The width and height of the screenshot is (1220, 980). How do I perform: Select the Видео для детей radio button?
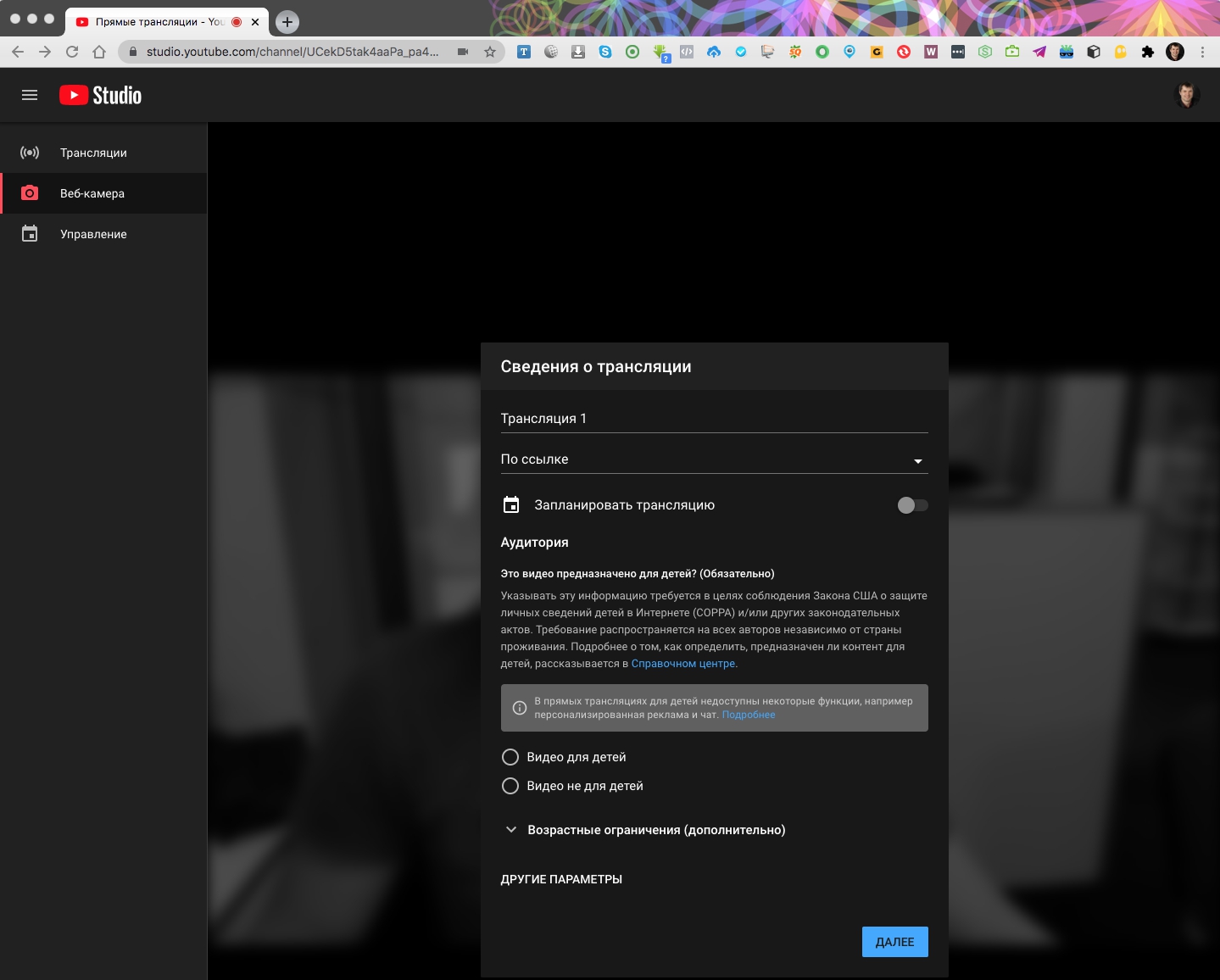tap(510, 757)
